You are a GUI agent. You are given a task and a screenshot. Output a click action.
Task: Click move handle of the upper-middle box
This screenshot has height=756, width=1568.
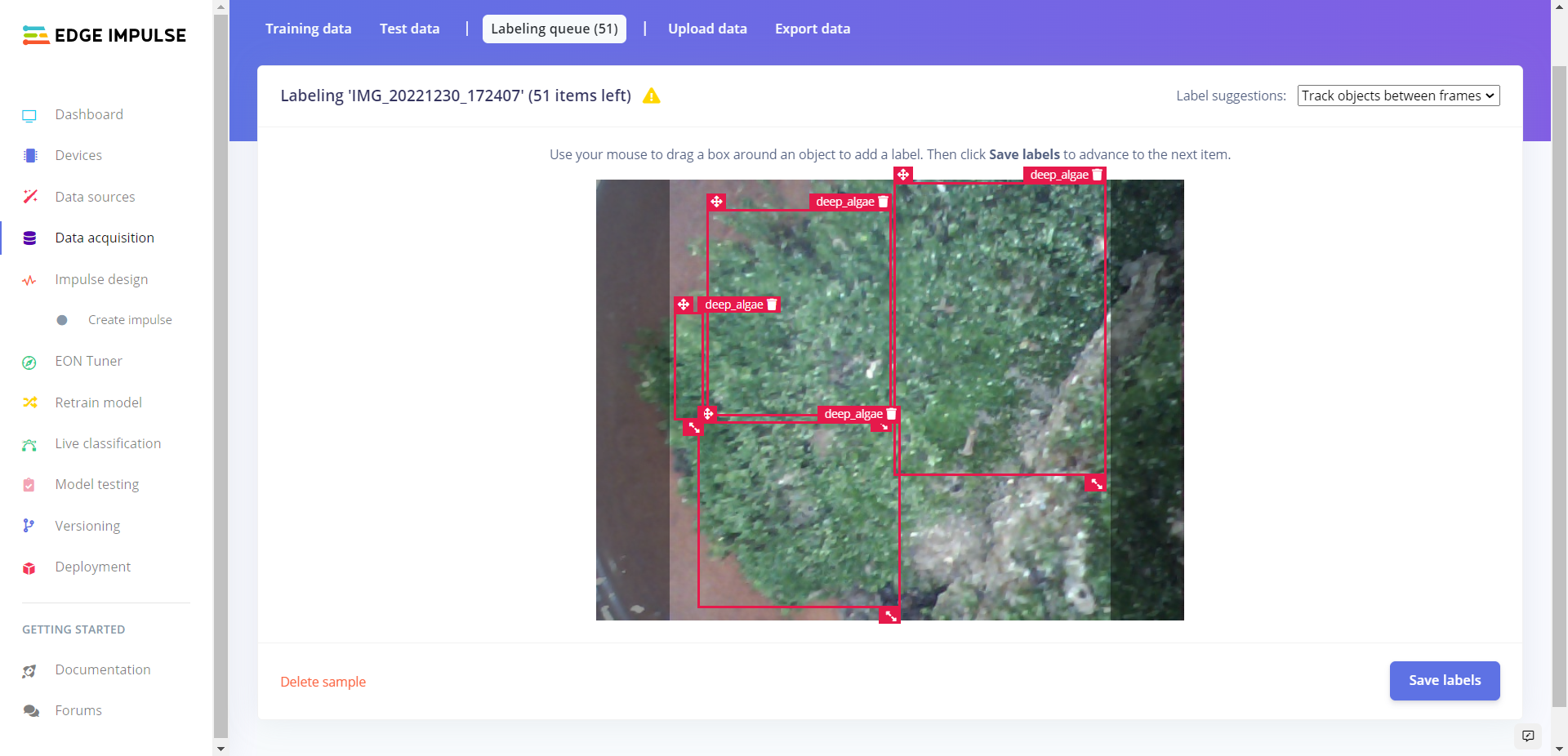point(716,202)
